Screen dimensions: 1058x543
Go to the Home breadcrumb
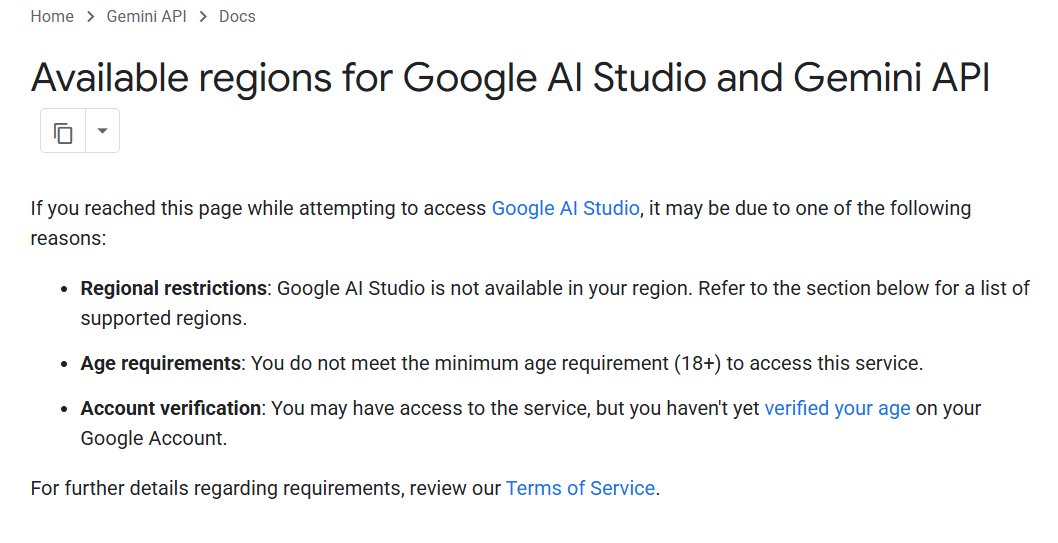tap(52, 17)
